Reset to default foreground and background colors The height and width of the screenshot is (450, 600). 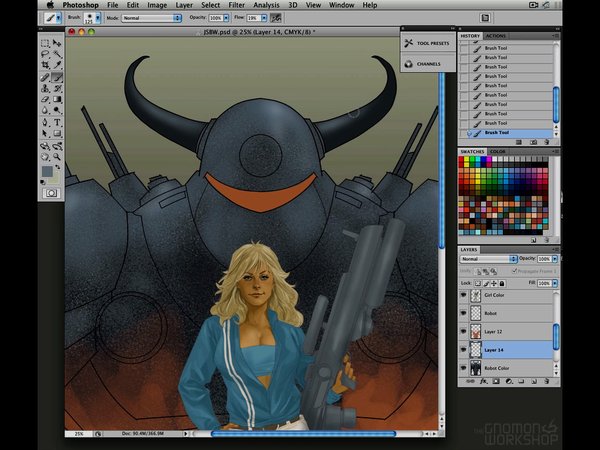tap(42, 183)
